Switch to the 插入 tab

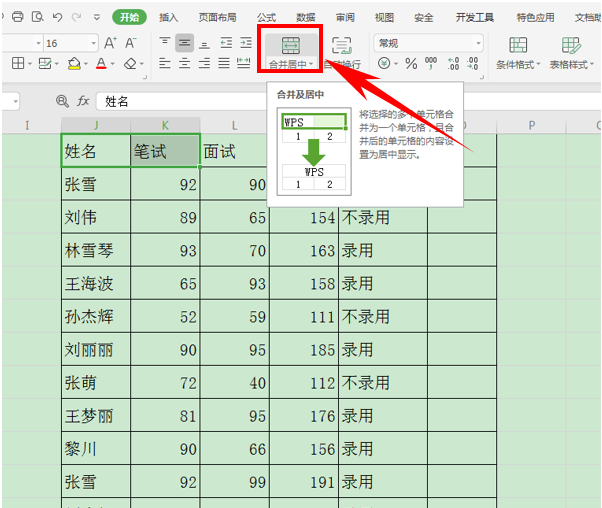tap(169, 17)
